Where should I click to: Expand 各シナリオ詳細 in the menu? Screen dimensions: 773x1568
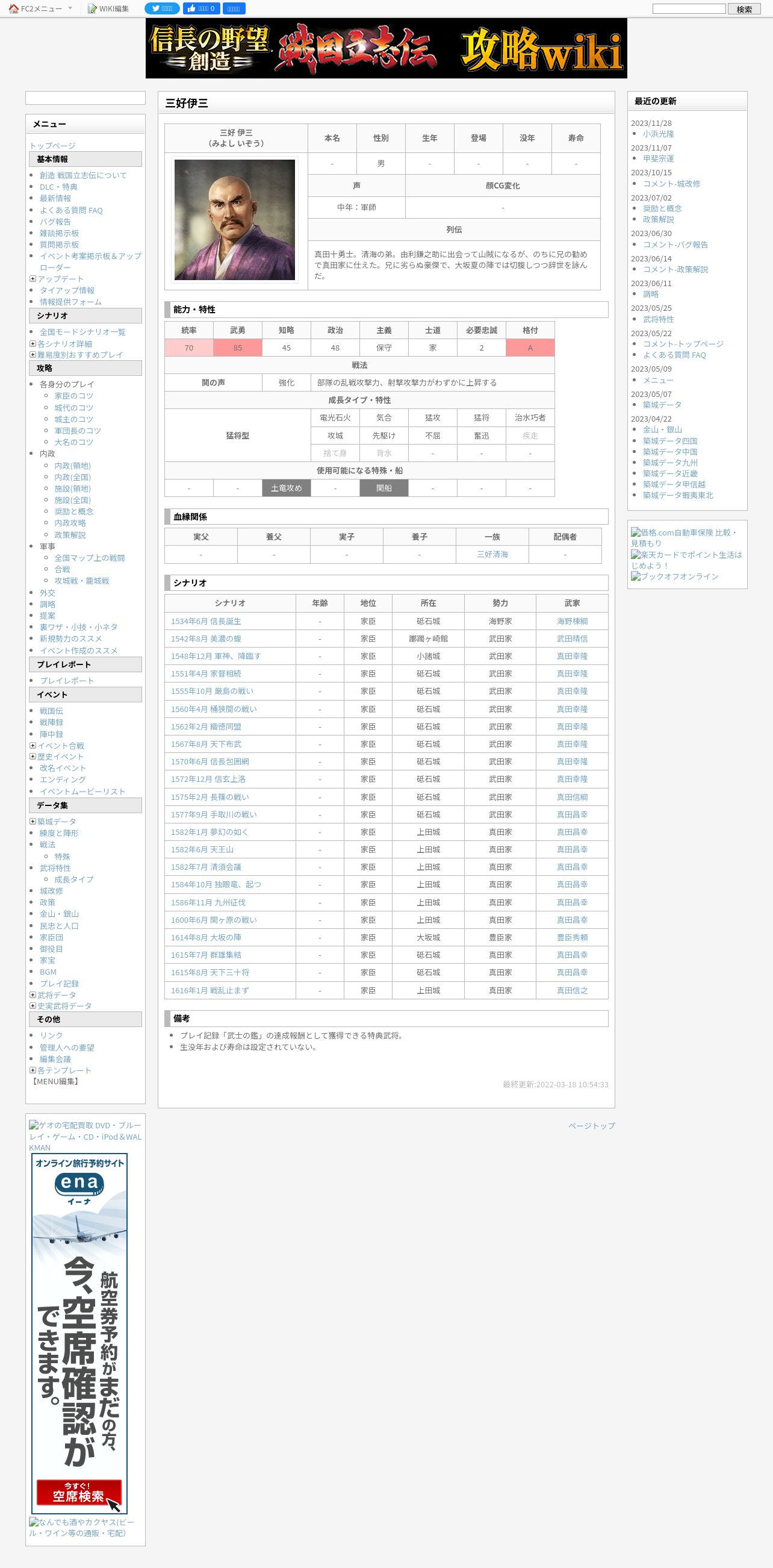[33, 343]
